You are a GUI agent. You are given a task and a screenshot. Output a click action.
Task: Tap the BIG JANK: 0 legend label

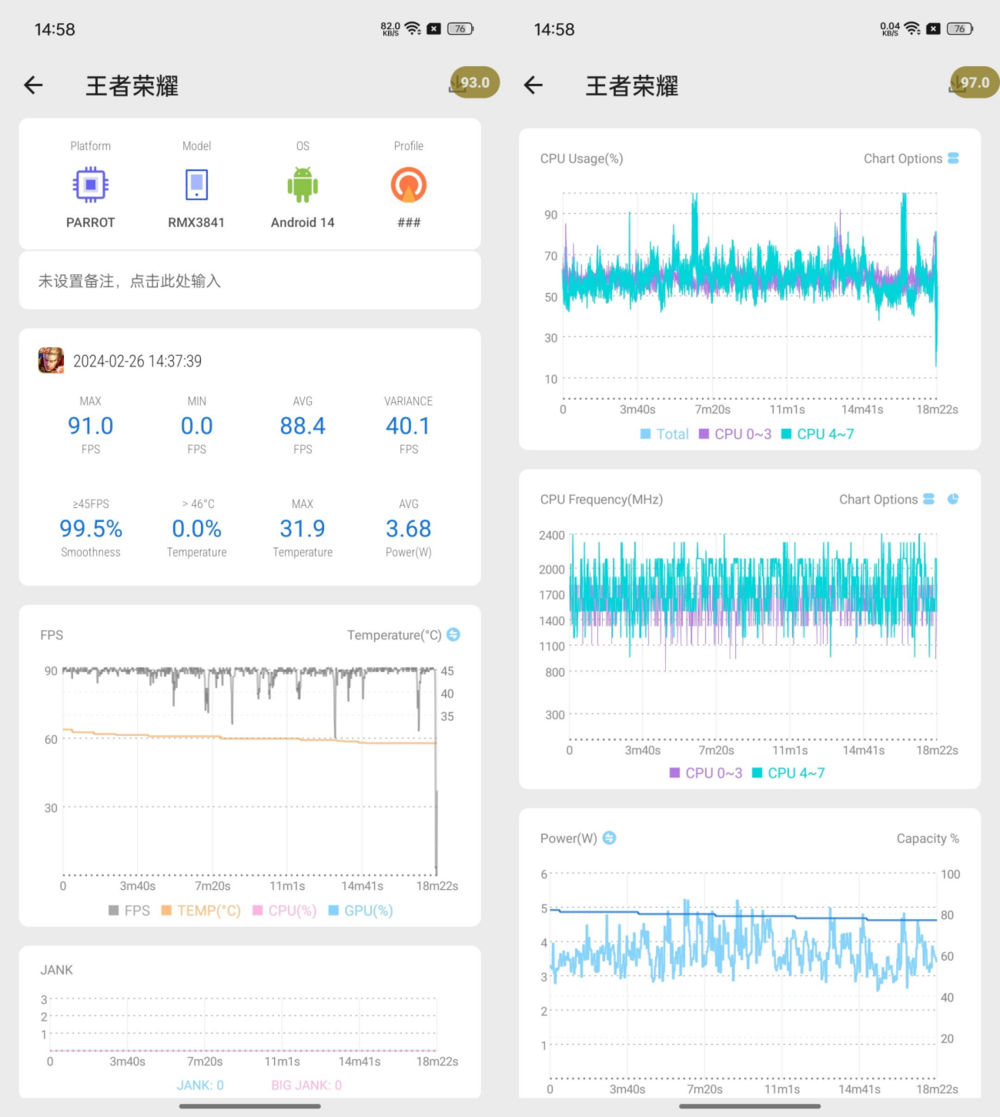click(306, 1085)
